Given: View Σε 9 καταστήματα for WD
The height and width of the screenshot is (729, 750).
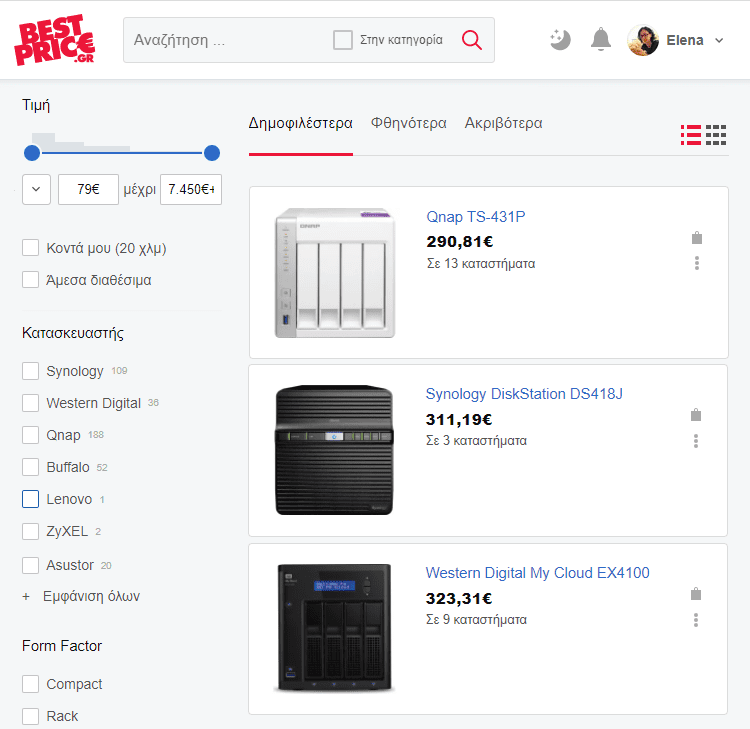Looking at the screenshot, I should click(476, 619).
